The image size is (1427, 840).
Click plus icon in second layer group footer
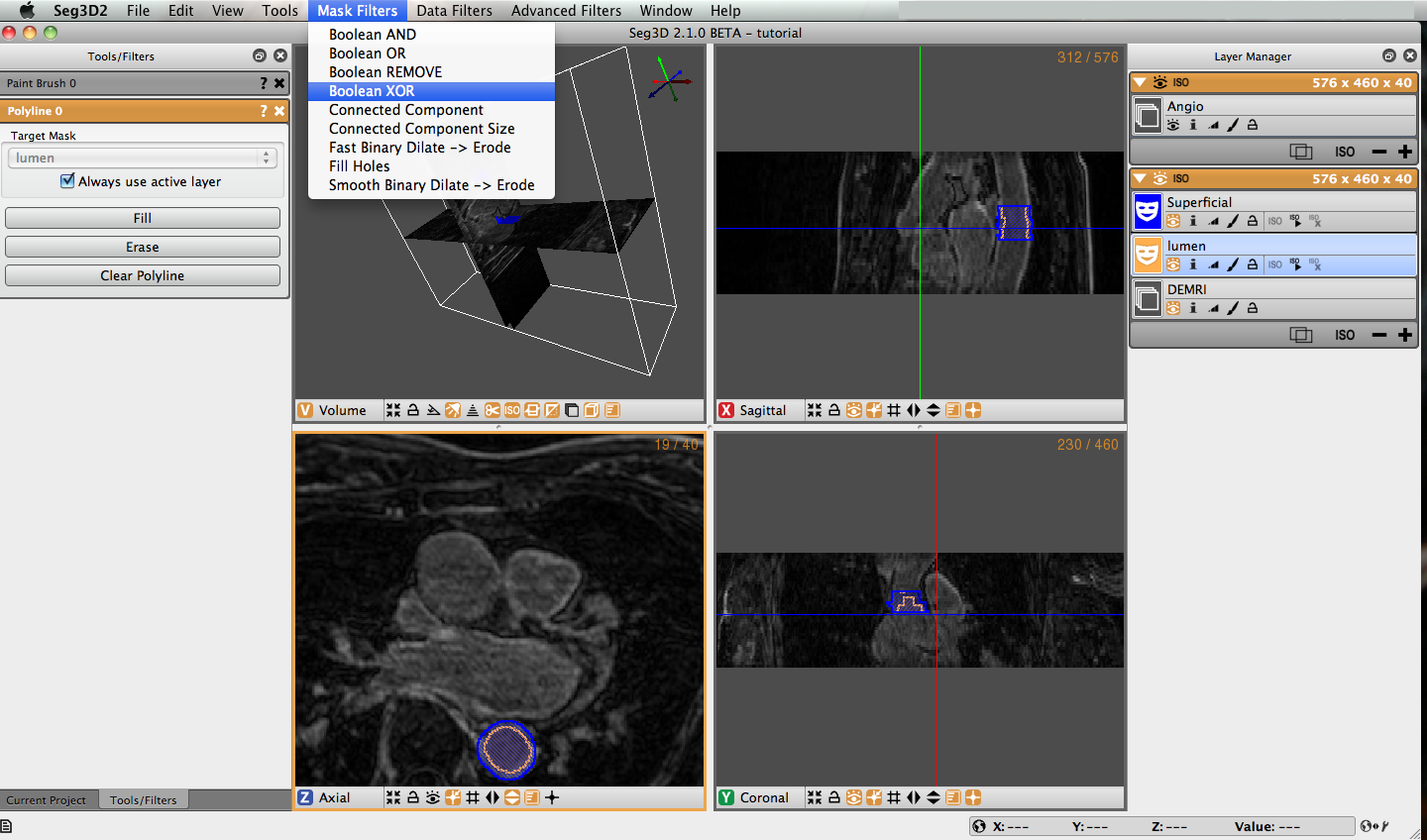point(1405,335)
